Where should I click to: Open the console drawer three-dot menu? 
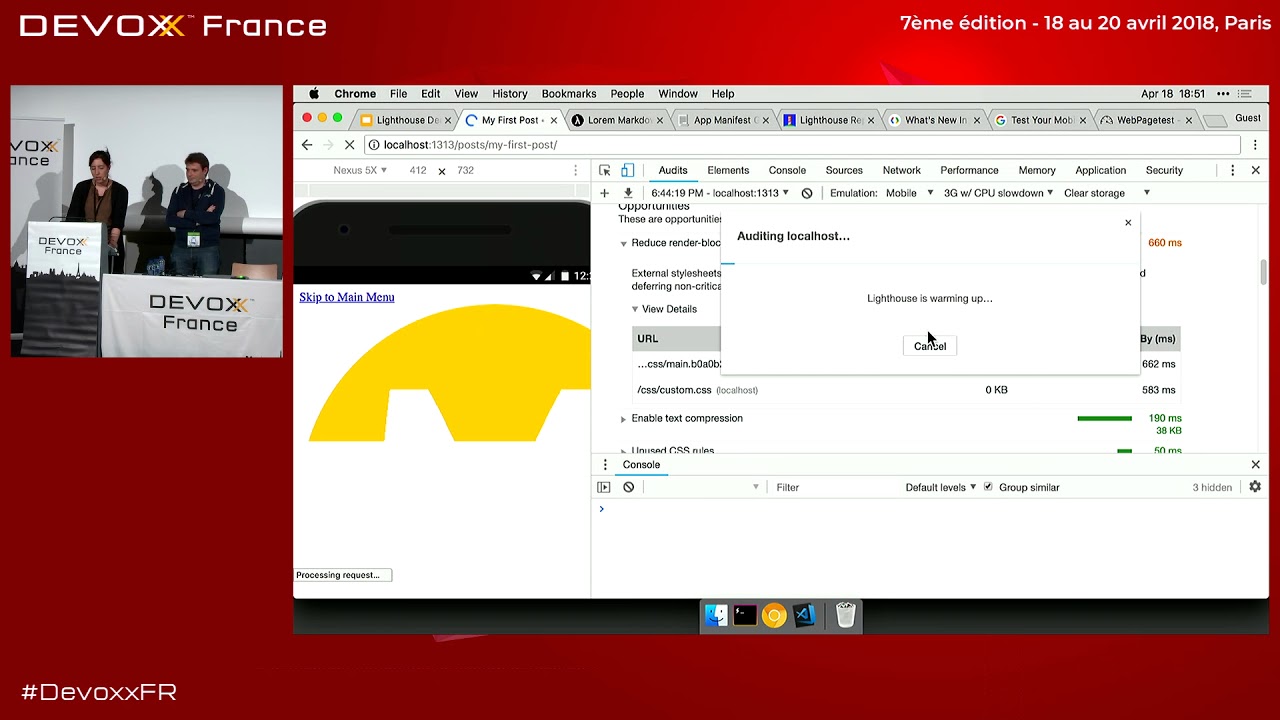pyautogui.click(x=604, y=465)
